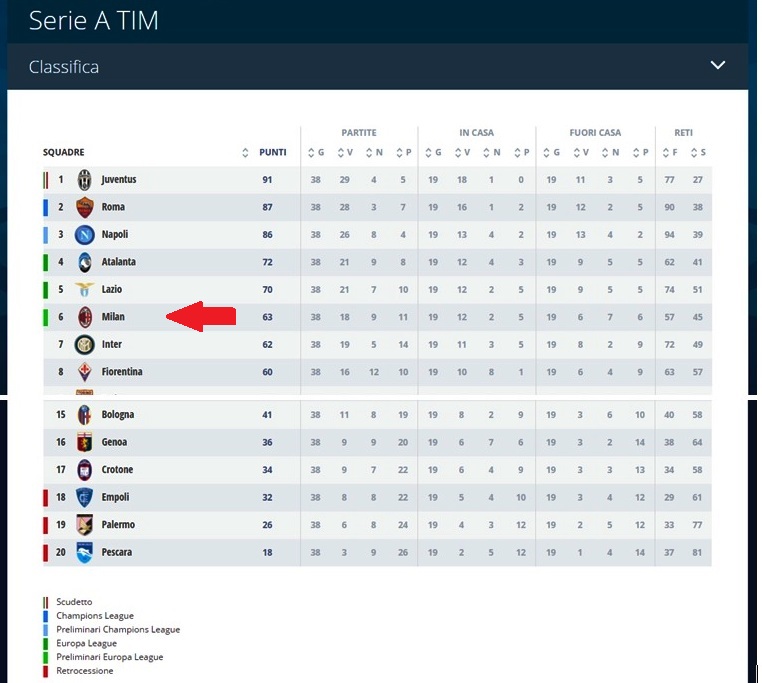Click the Juventus club crest

click(x=85, y=180)
